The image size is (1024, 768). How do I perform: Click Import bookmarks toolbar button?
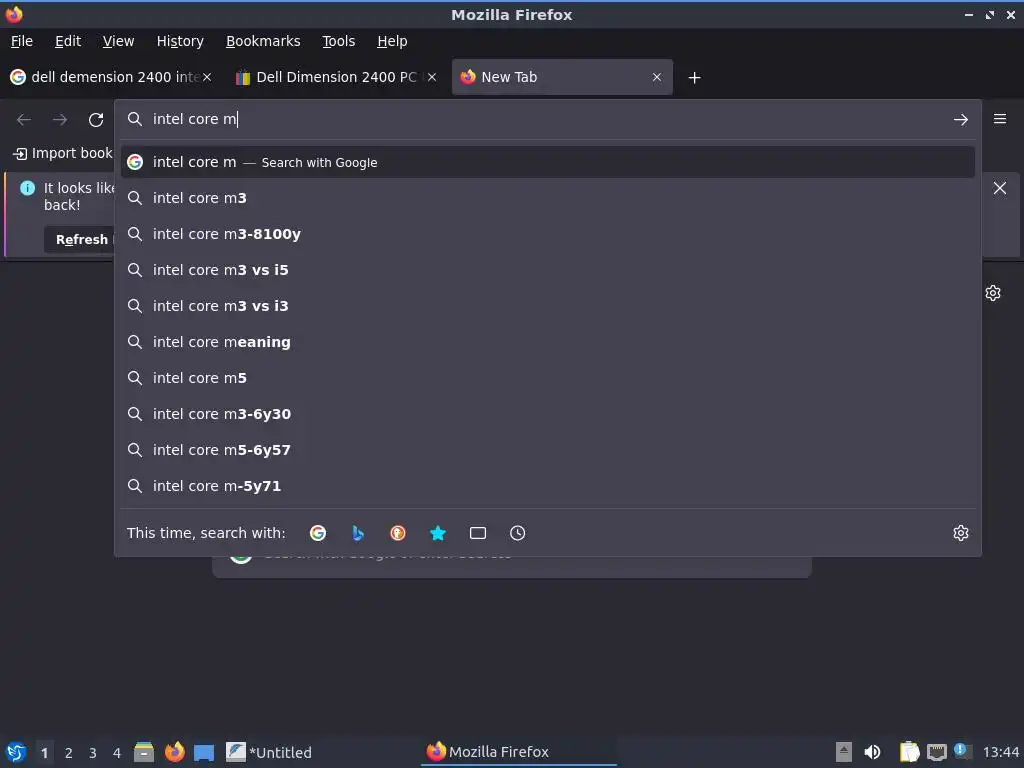[x=63, y=153]
